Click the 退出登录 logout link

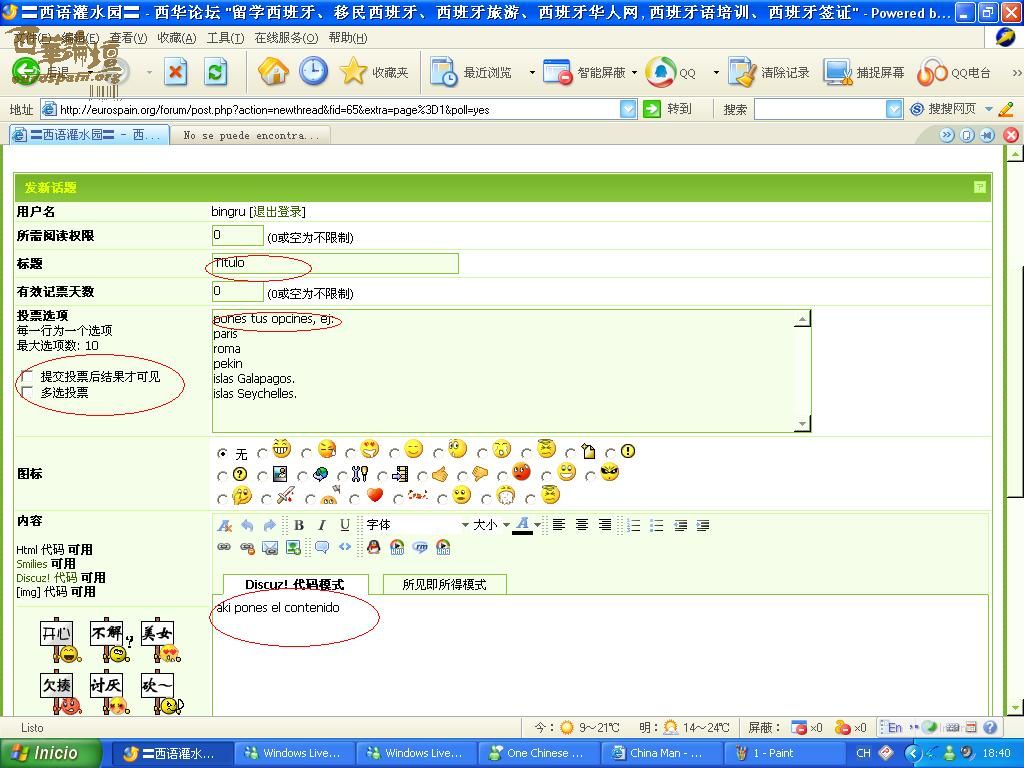(x=277, y=212)
